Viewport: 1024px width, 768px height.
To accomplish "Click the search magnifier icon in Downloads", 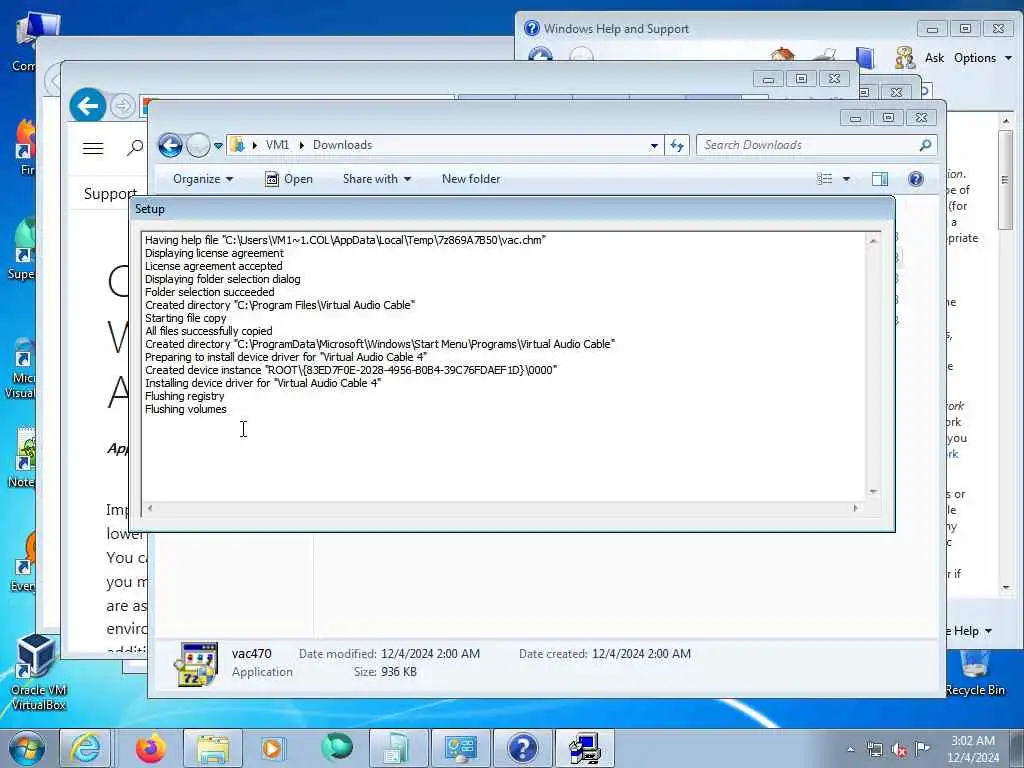I will coord(925,145).
